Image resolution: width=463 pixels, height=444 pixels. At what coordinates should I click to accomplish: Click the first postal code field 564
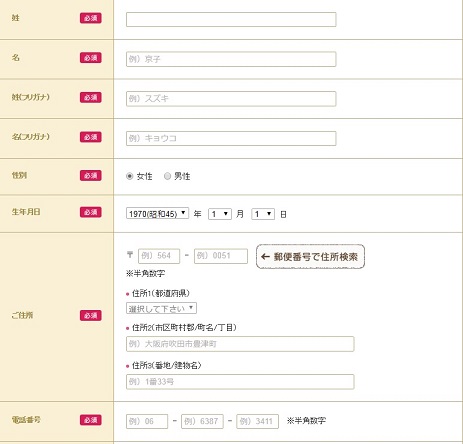click(159, 256)
